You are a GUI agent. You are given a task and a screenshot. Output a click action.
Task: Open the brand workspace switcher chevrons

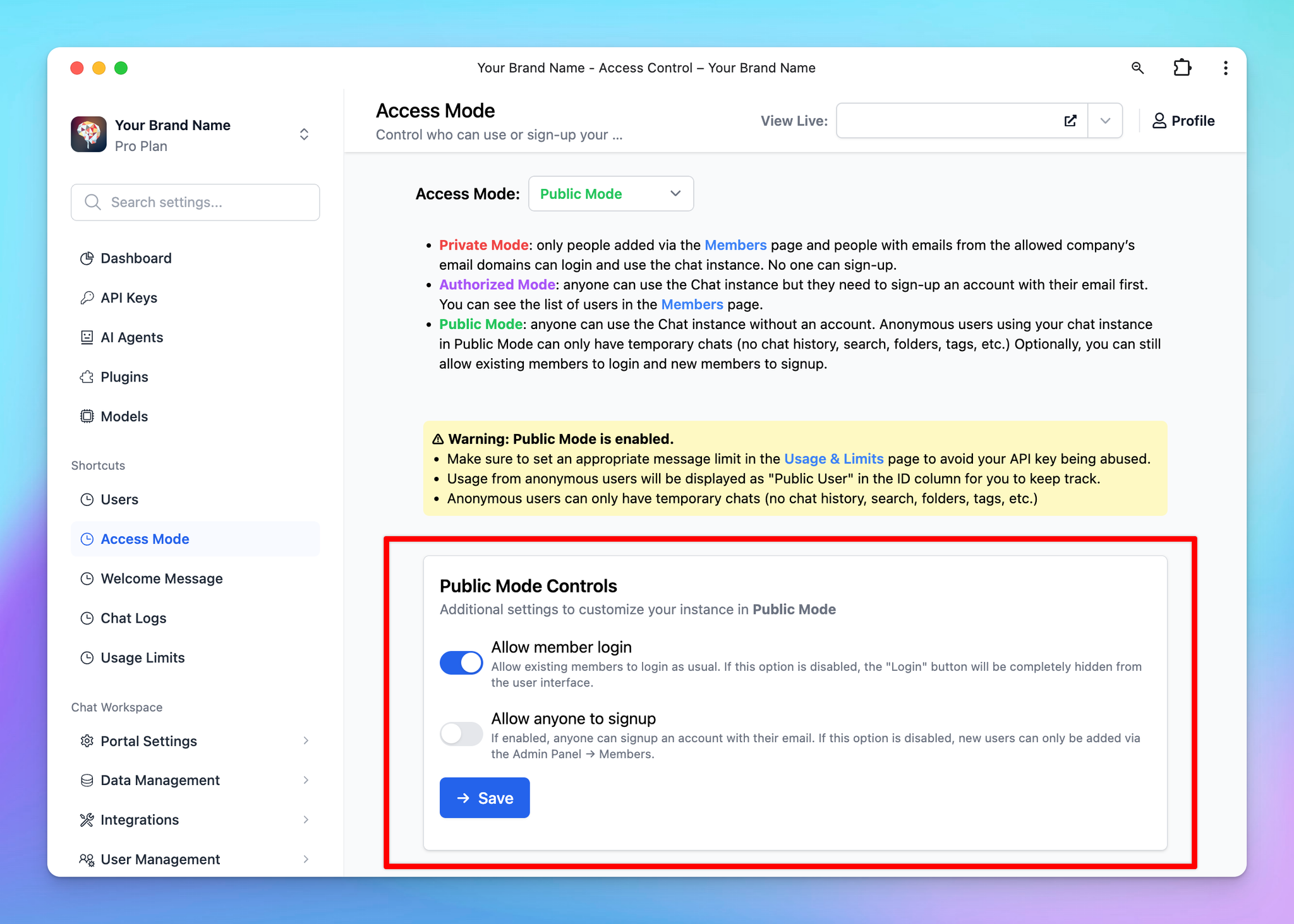(x=304, y=135)
